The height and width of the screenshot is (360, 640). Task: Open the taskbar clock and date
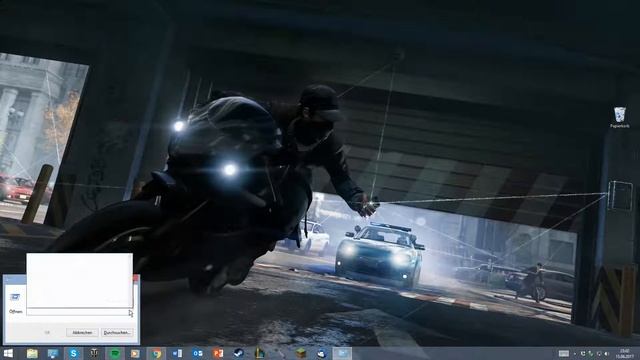click(624, 353)
